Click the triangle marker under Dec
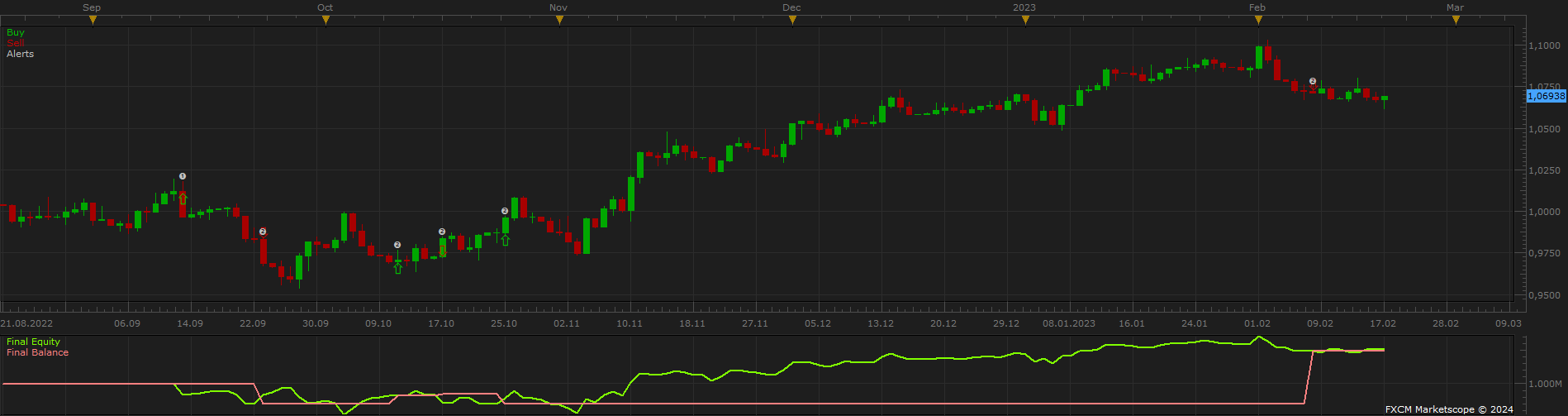 (792, 20)
